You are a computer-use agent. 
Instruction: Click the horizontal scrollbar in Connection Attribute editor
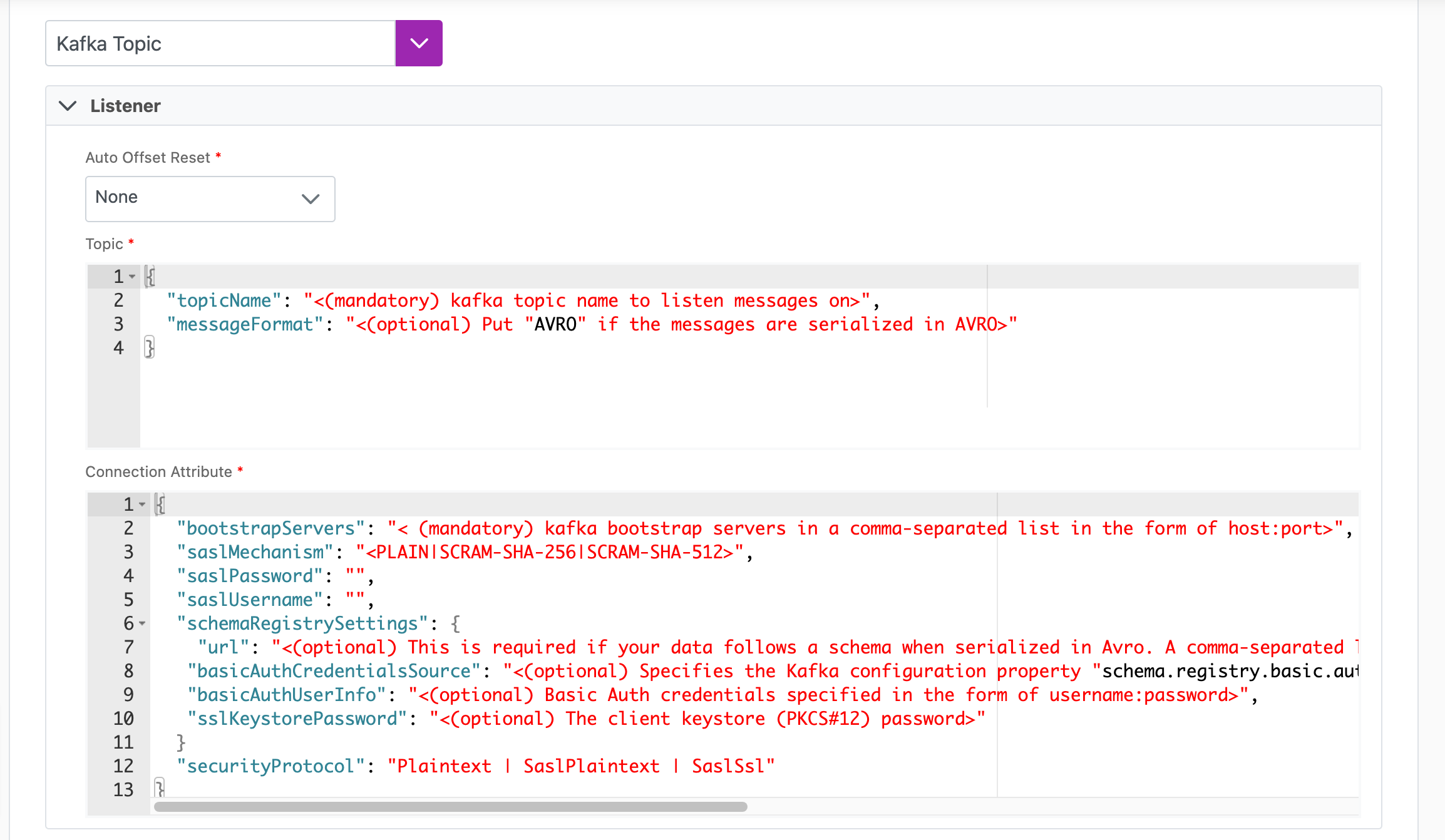[451, 807]
